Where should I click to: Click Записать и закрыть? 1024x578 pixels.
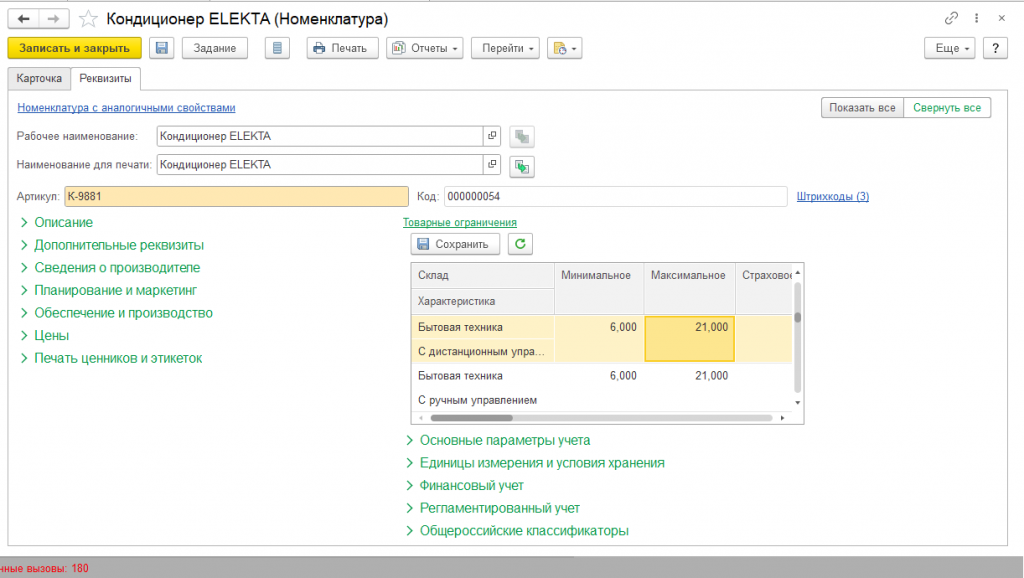coord(74,48)
